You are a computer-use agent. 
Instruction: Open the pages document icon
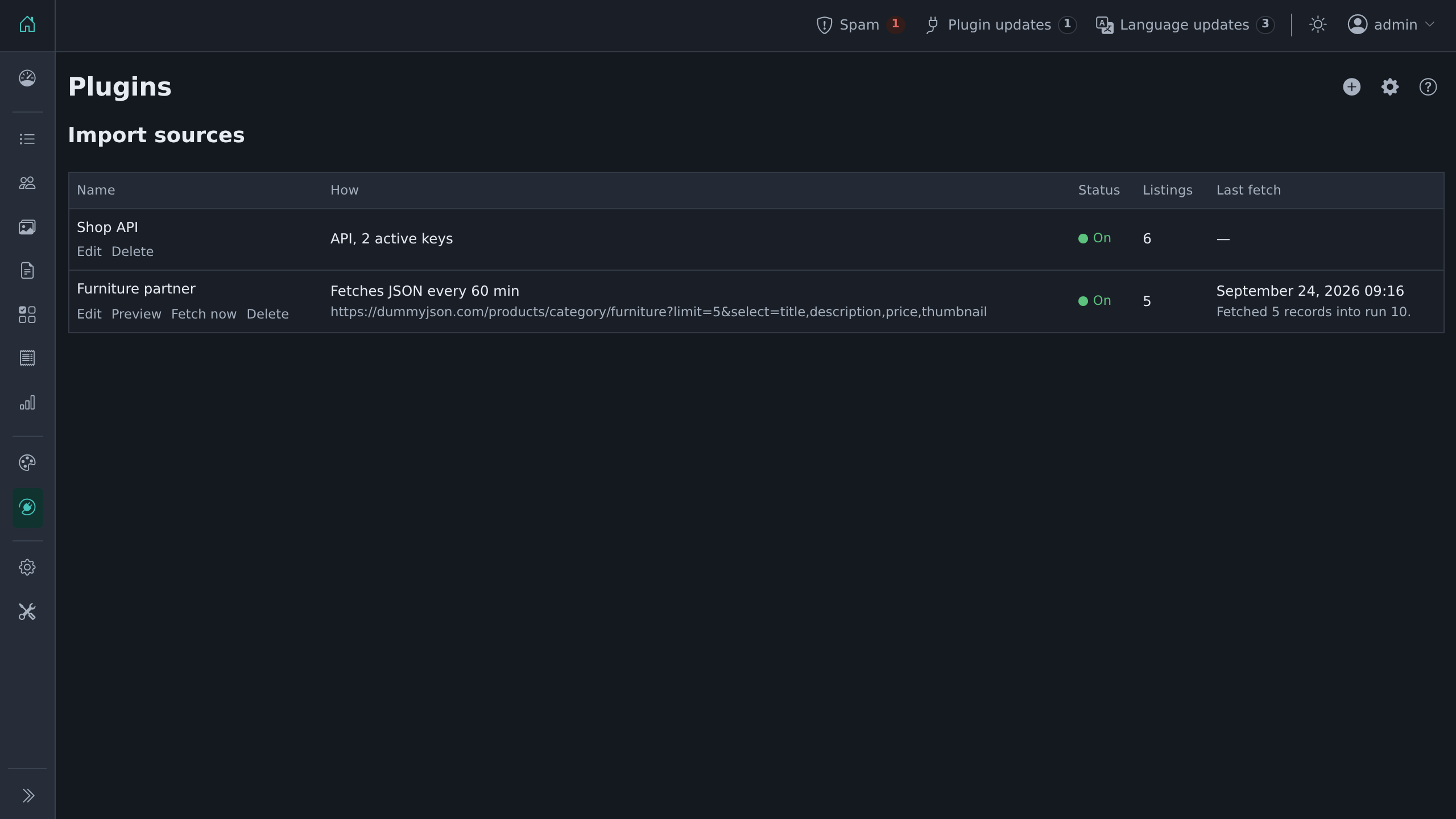[27, 271]
